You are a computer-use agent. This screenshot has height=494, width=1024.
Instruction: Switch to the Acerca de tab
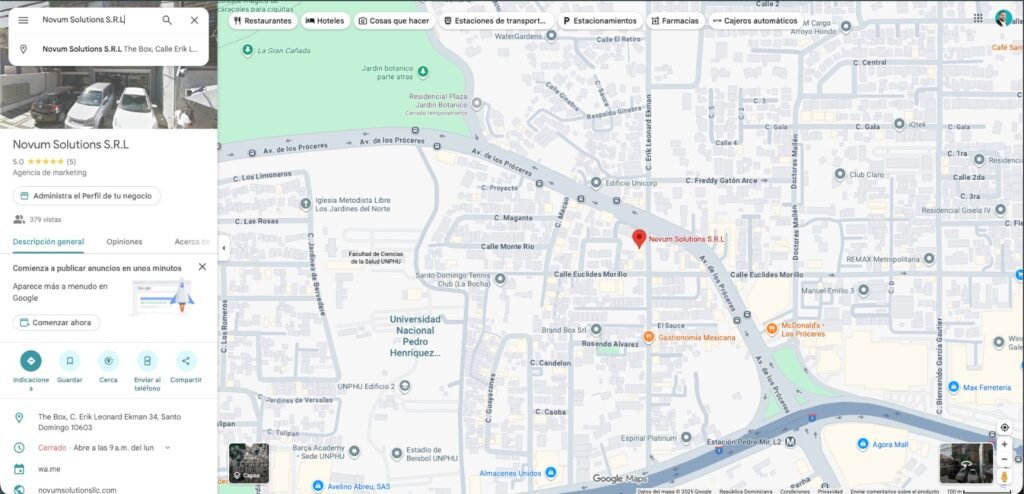[x=191, y=242]
